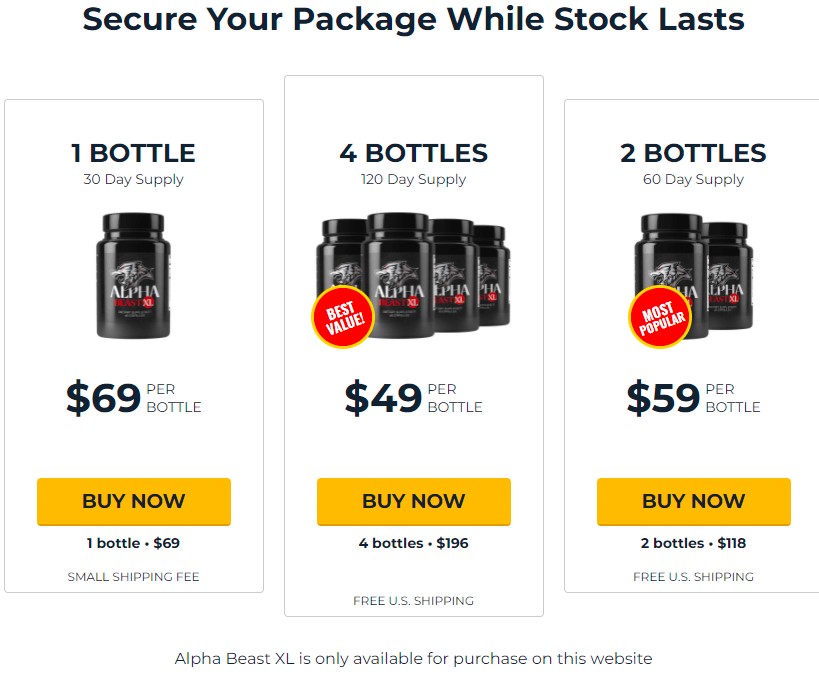Buy now the 2 bottles package
The width and height of the screenshot is (819, 679).
tap(694, 501)
